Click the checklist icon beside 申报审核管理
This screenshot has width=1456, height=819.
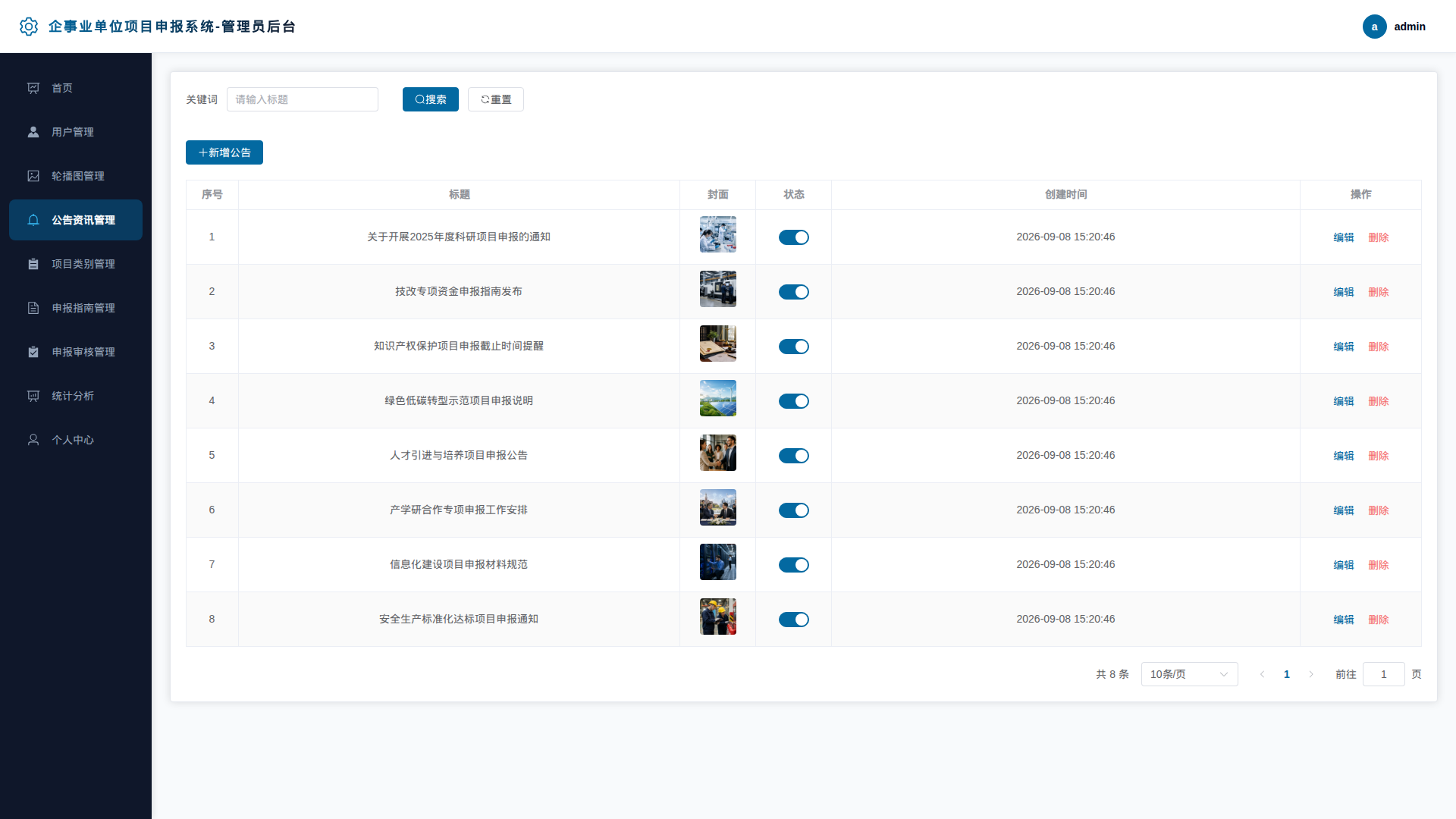tap(33, 352)
